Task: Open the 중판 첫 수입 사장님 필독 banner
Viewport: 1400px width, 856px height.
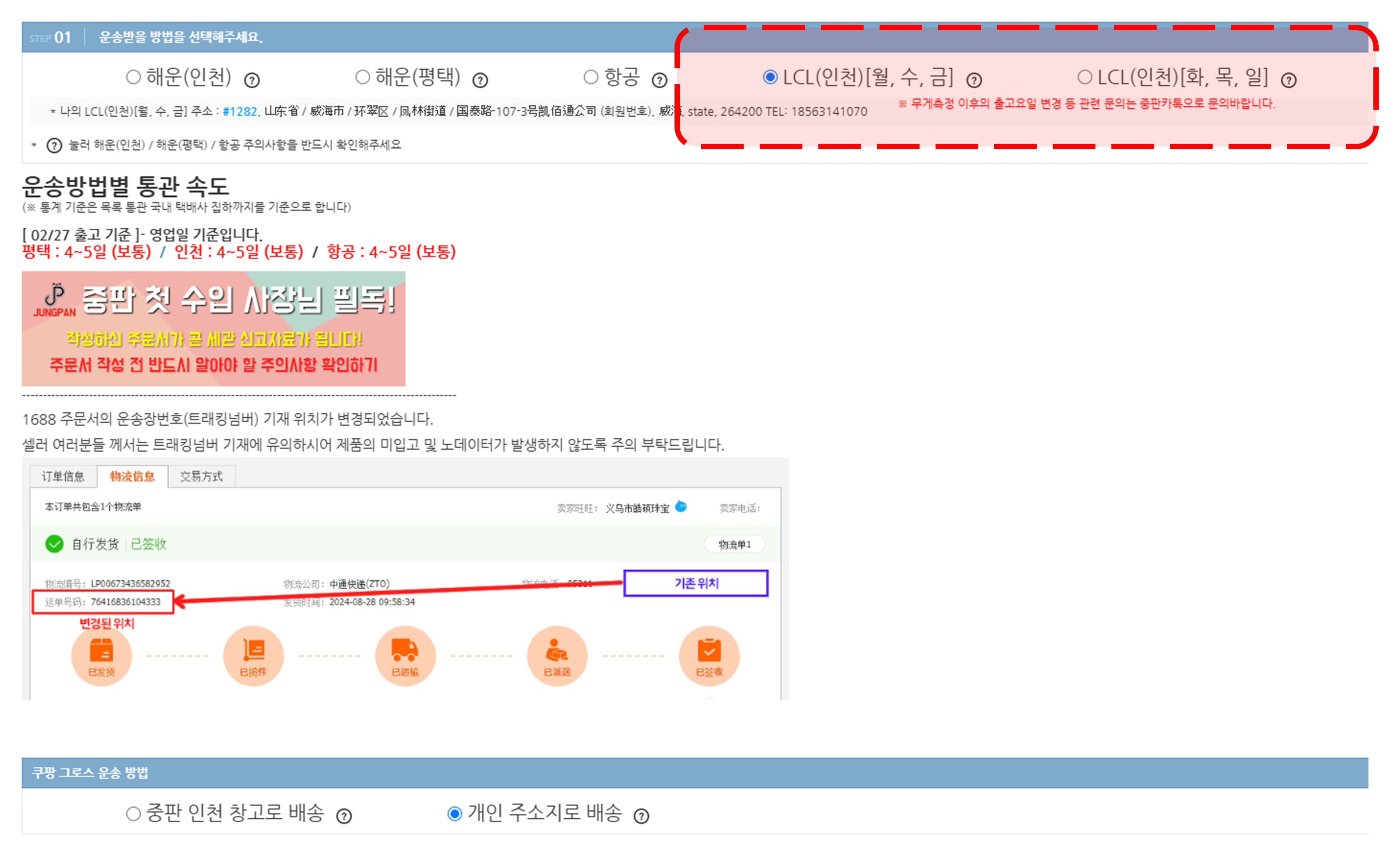Action: tap(214, 329)
